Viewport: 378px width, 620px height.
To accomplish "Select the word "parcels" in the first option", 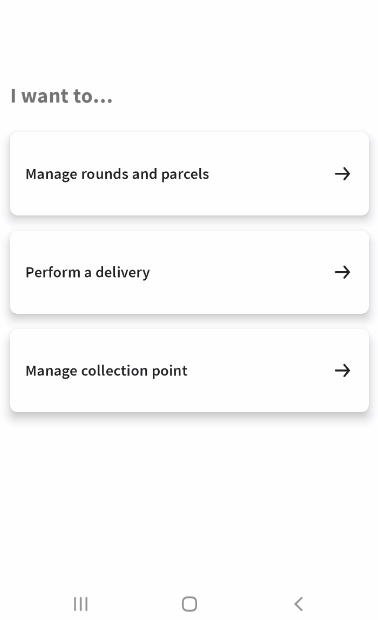I will (185, 174).
